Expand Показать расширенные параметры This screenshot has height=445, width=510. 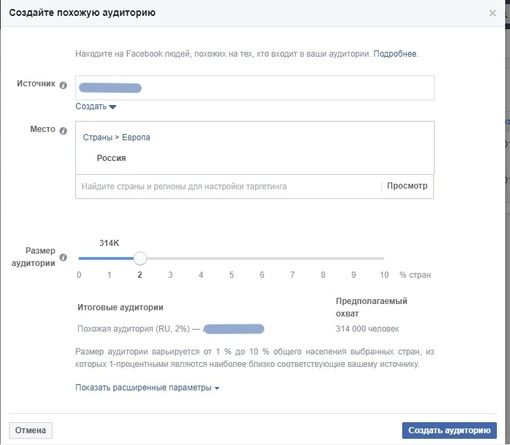147,388
